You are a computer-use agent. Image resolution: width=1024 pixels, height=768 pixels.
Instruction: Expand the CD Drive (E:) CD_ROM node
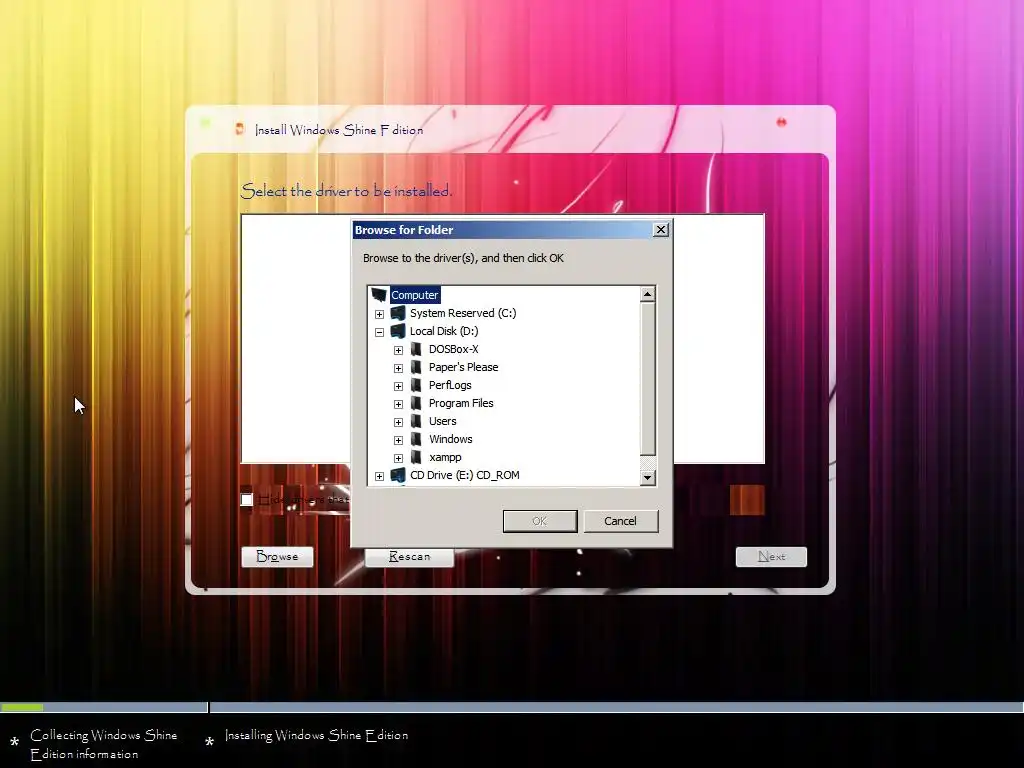379,476
